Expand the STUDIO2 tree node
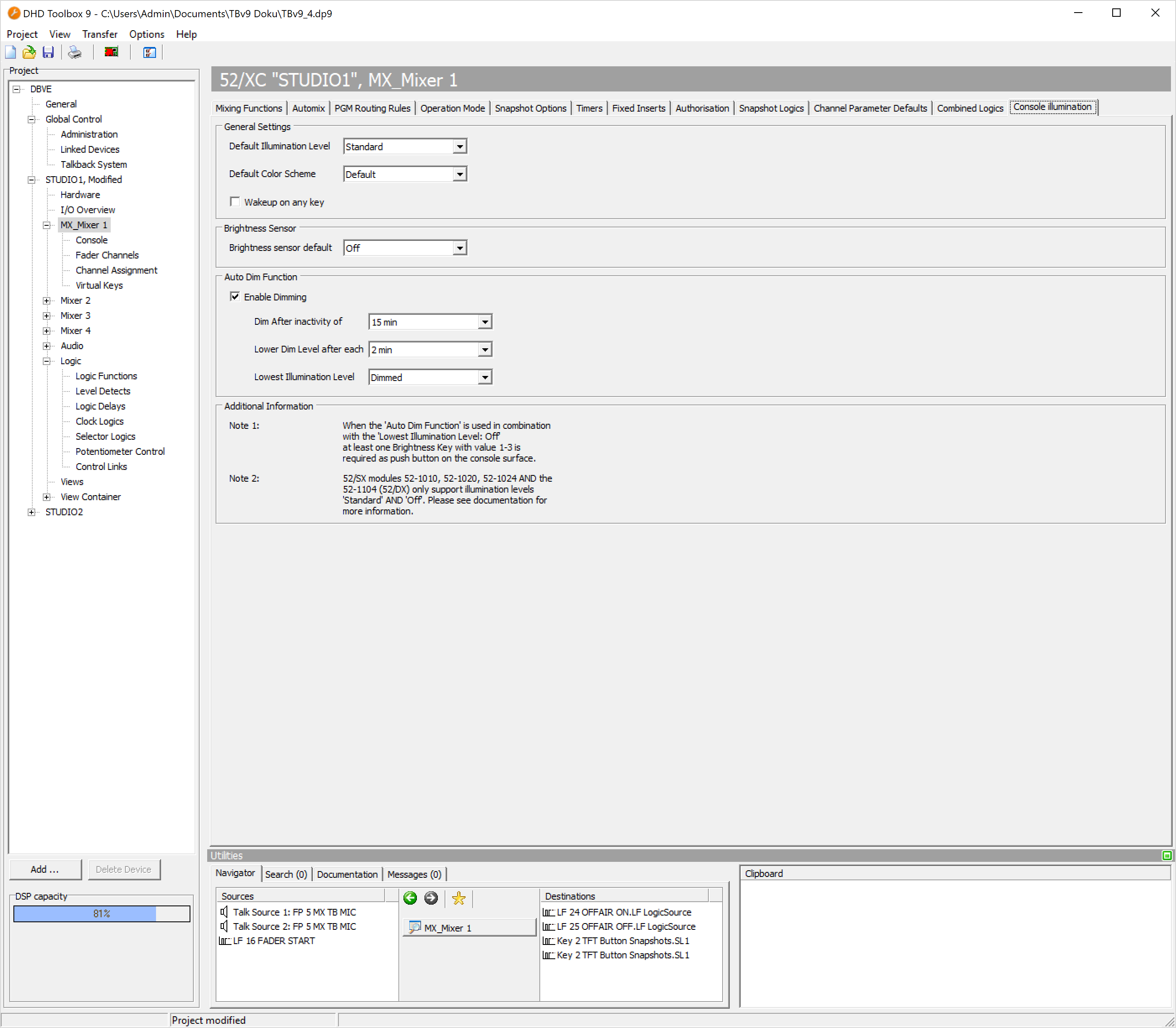Image resolution: width=1176 pixels, height=1028 pixels. coord(32,512)
